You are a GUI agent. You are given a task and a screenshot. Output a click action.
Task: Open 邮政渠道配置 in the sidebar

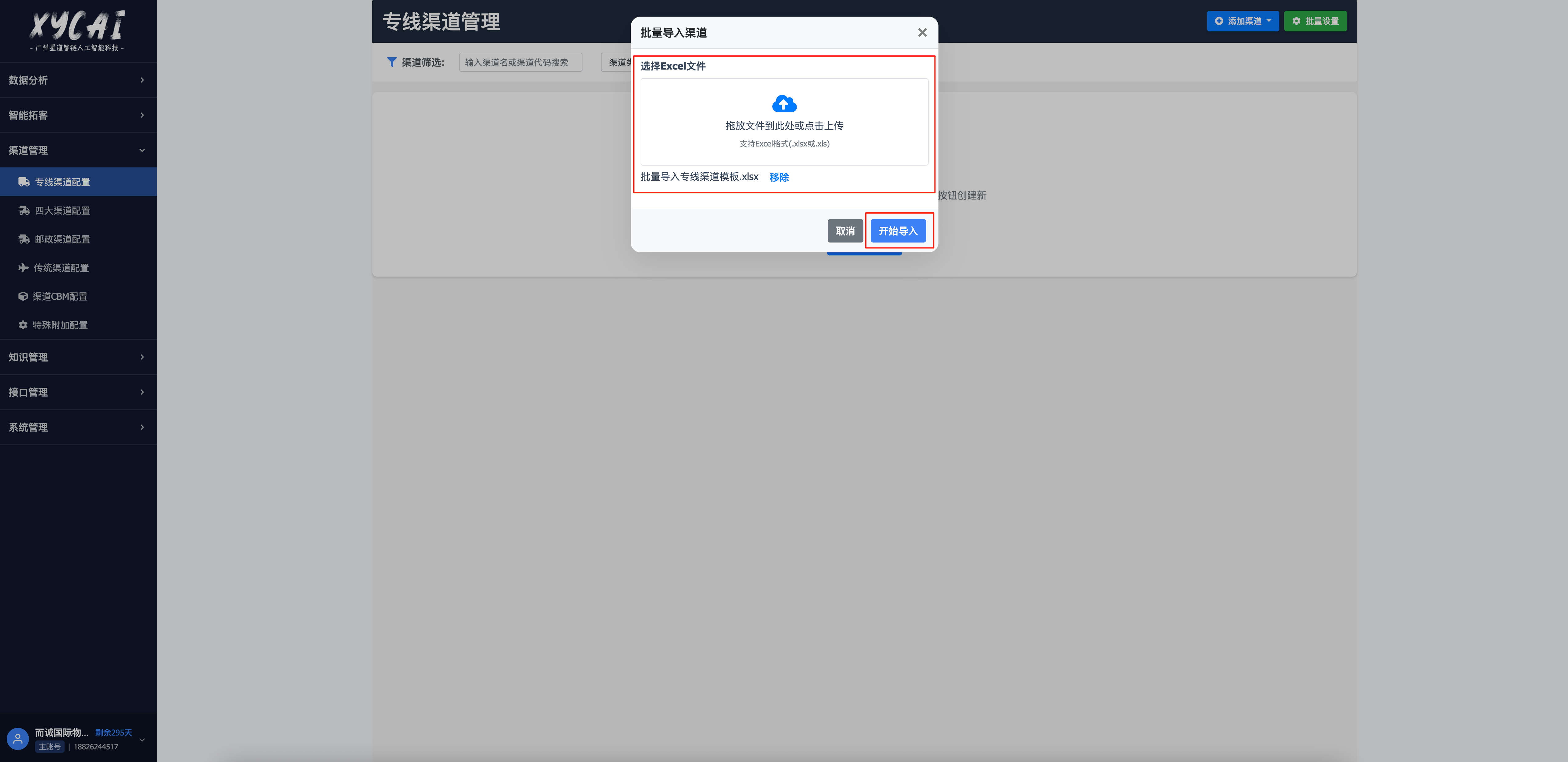[x=78, y=239]
